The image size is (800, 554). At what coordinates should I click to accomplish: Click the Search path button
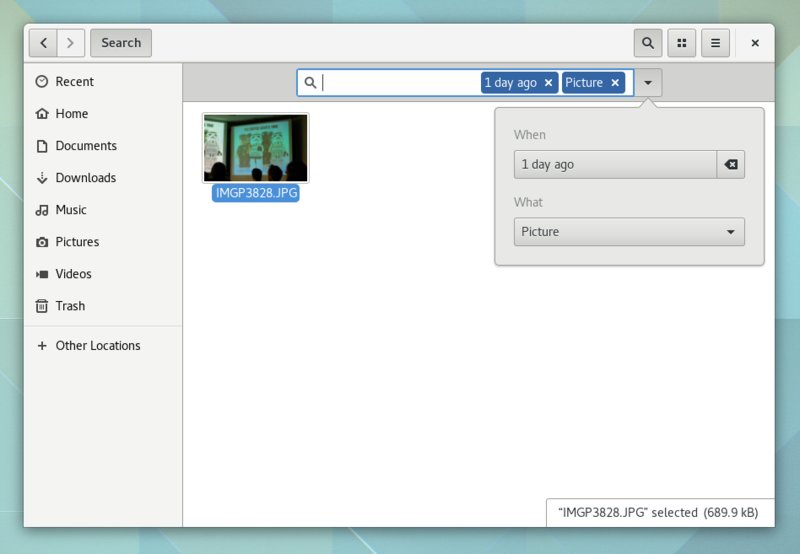[121, 43]
